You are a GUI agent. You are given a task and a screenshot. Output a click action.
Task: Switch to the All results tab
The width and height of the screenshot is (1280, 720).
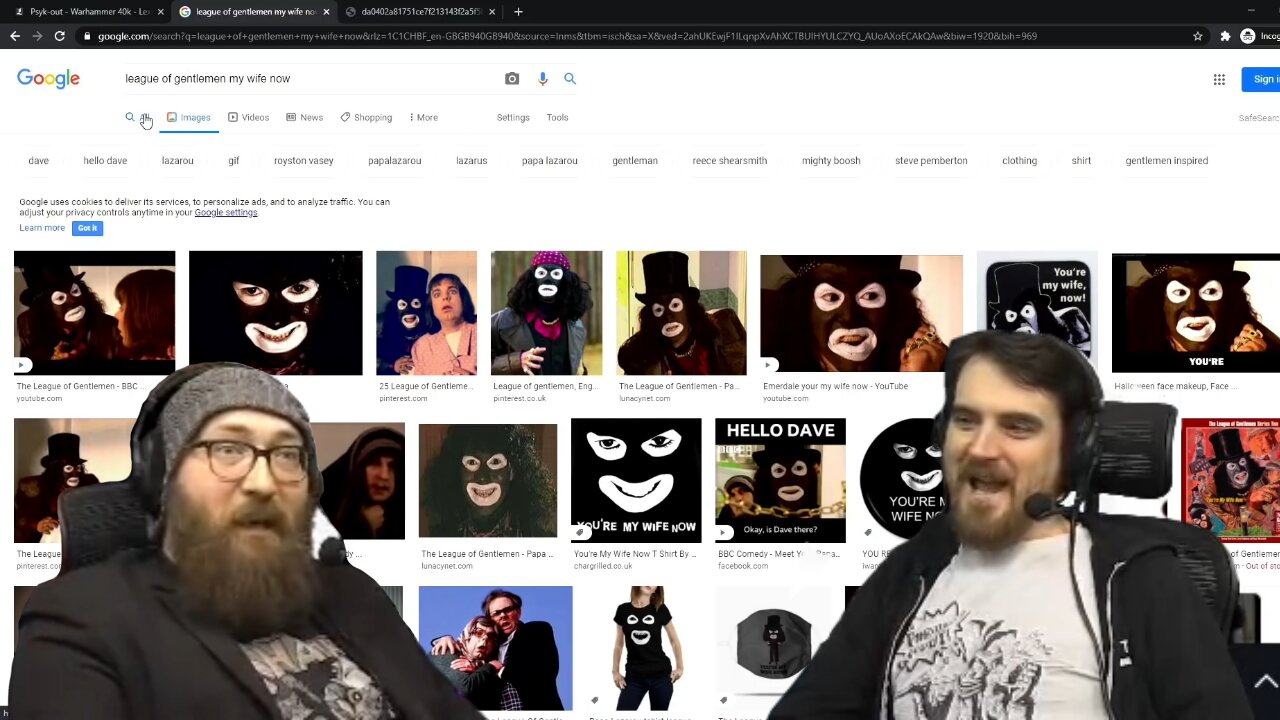[138, 118]
